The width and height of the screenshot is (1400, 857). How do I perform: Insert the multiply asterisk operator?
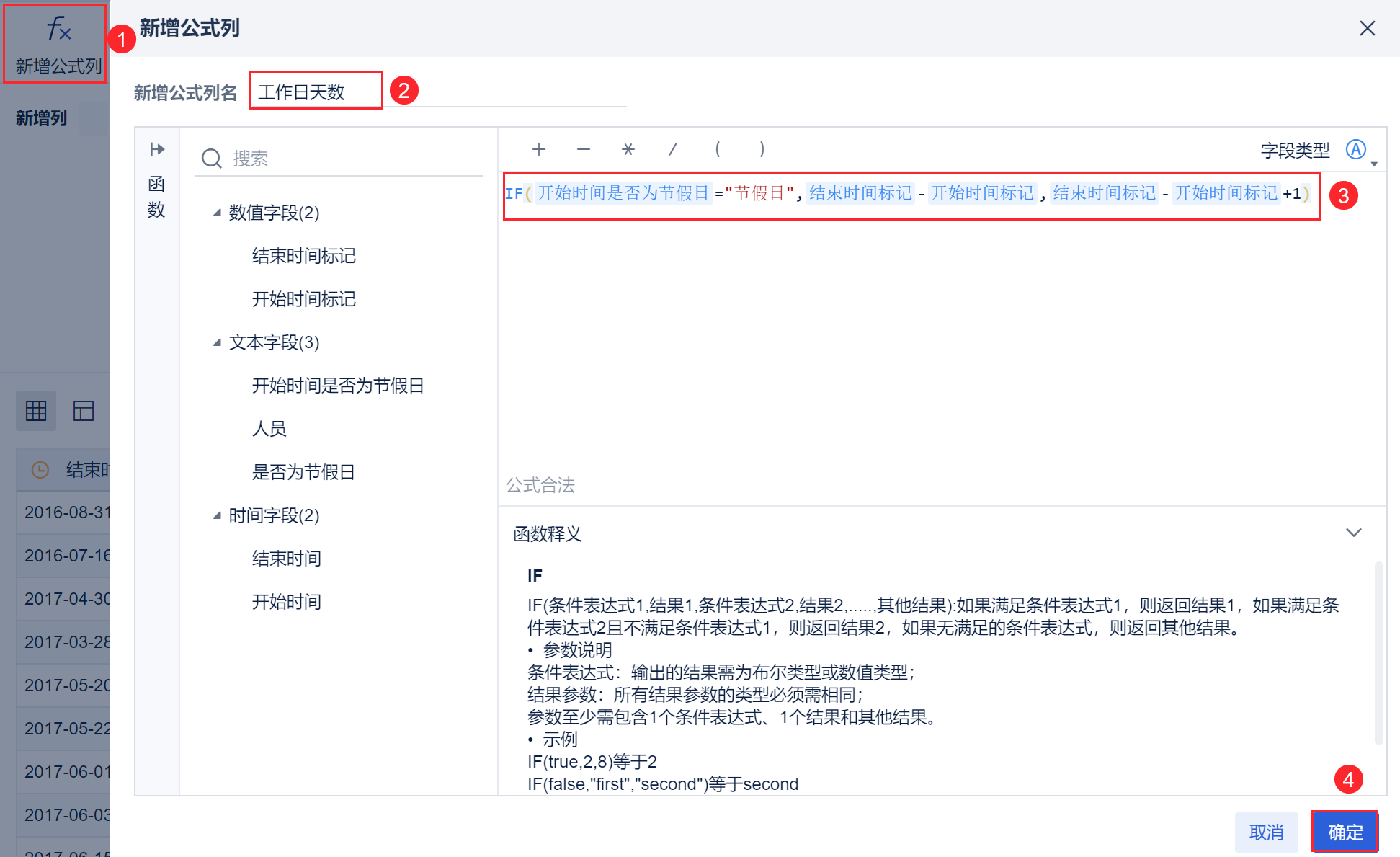pos(628,149)
